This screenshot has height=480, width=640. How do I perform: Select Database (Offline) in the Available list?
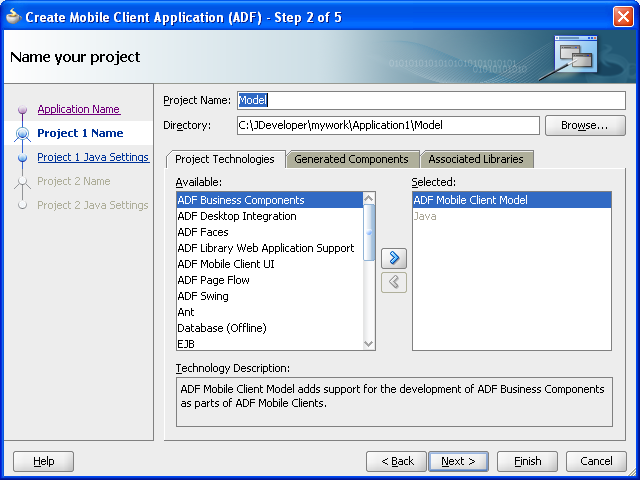(x=270, y=328)
